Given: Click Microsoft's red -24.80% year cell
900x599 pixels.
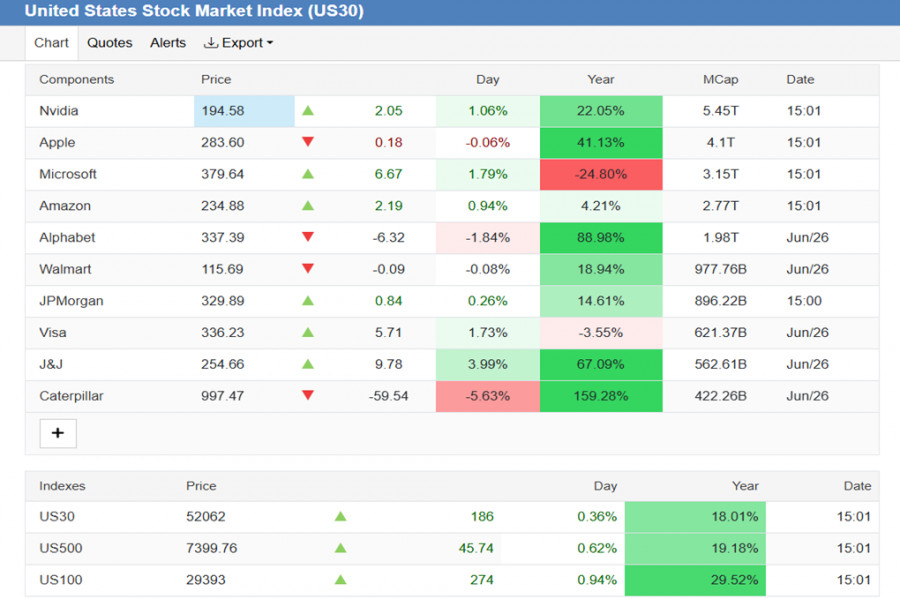Looking at the screenshot, I should [x=601, y=174].
